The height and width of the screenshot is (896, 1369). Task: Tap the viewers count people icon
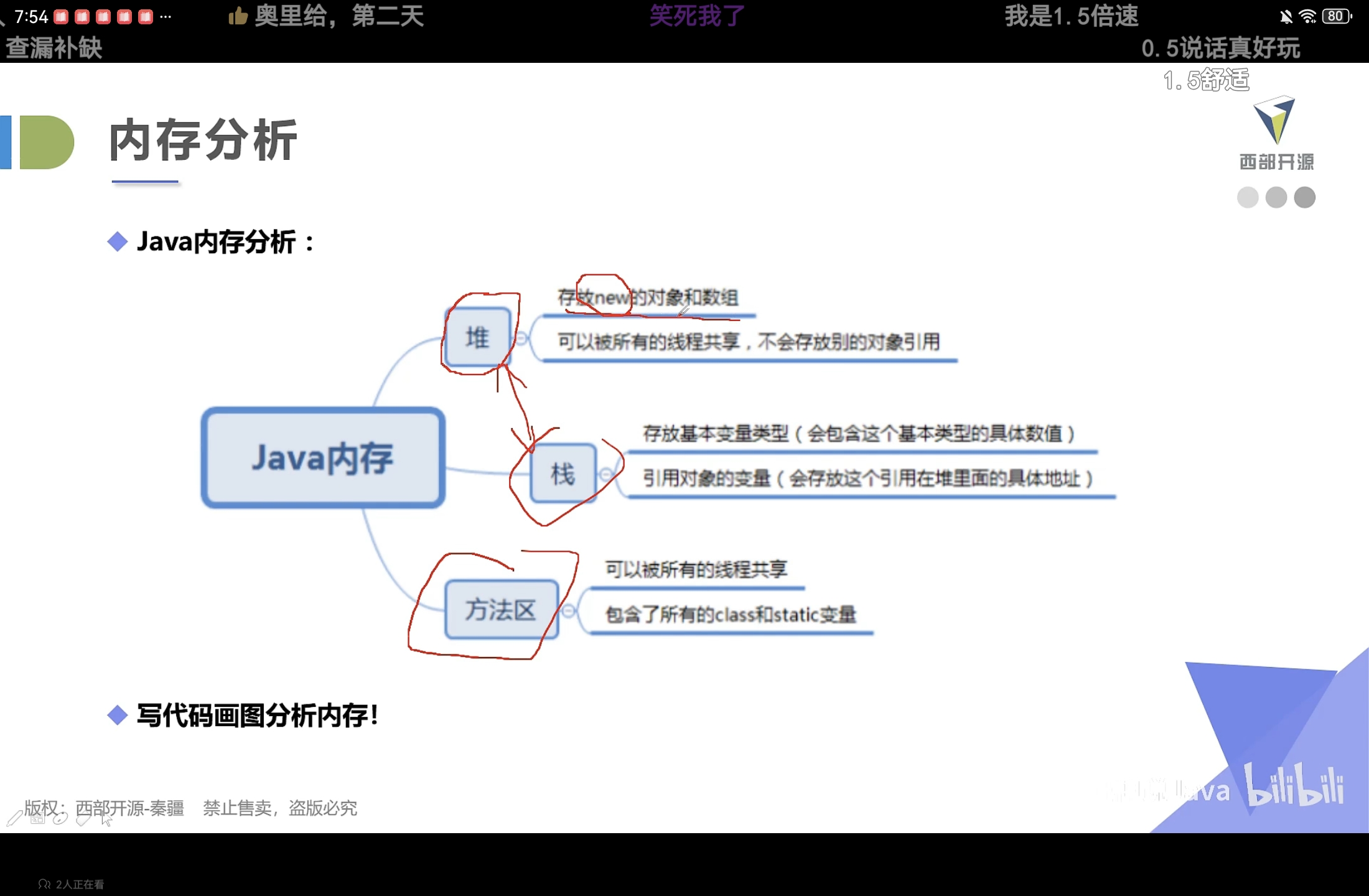pos(44,884)
